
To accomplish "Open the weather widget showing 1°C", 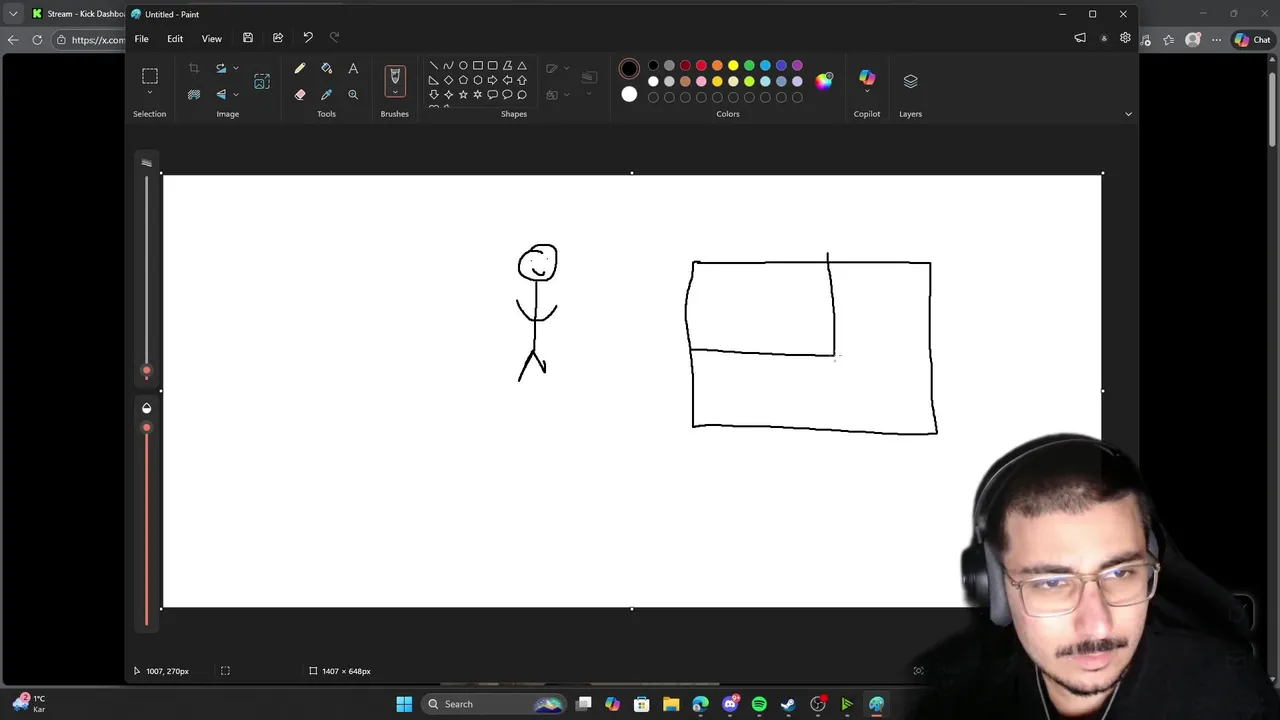I will point(28,704).
